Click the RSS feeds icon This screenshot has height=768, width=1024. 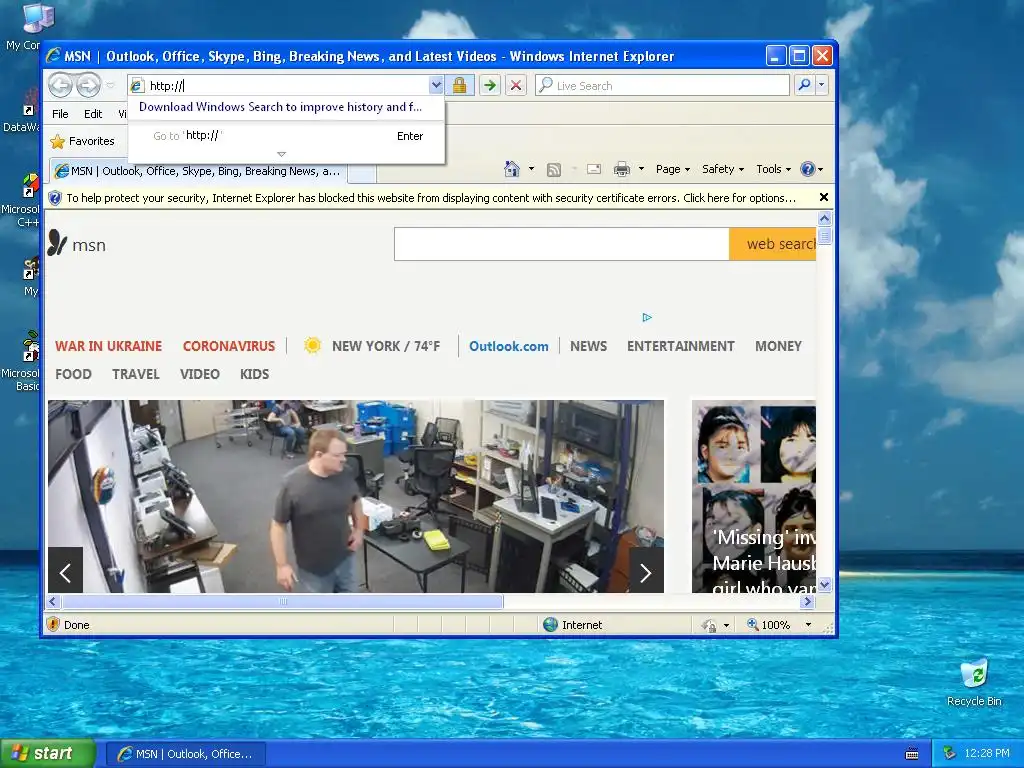click(554, 170)
